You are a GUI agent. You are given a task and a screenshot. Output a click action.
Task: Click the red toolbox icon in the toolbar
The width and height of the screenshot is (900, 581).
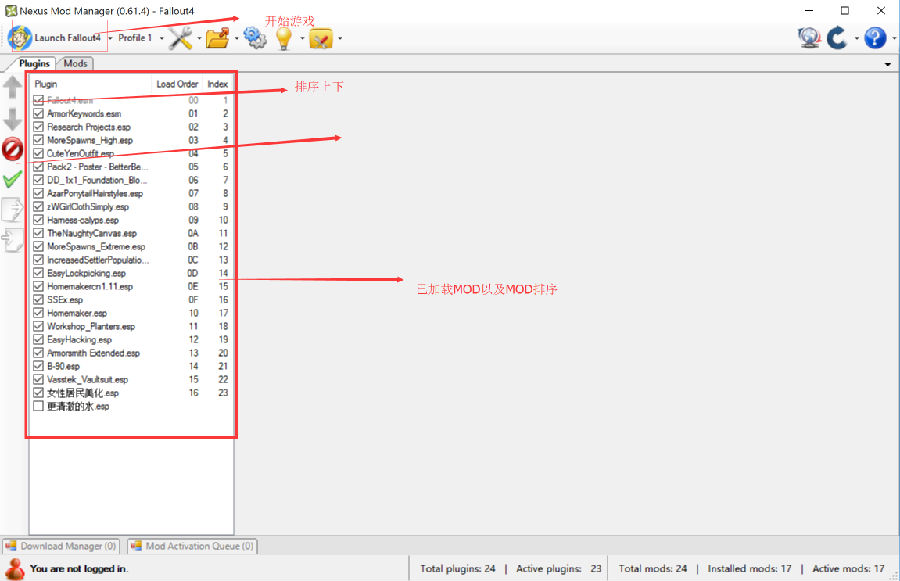pos(322,37)
